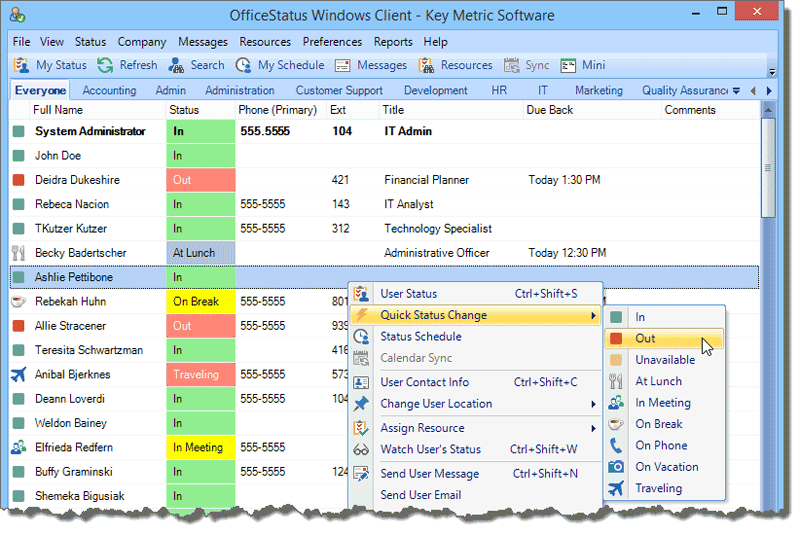Sort by the Status column header
This screenshot has height=535, width=800.
[x=201, y=110]
